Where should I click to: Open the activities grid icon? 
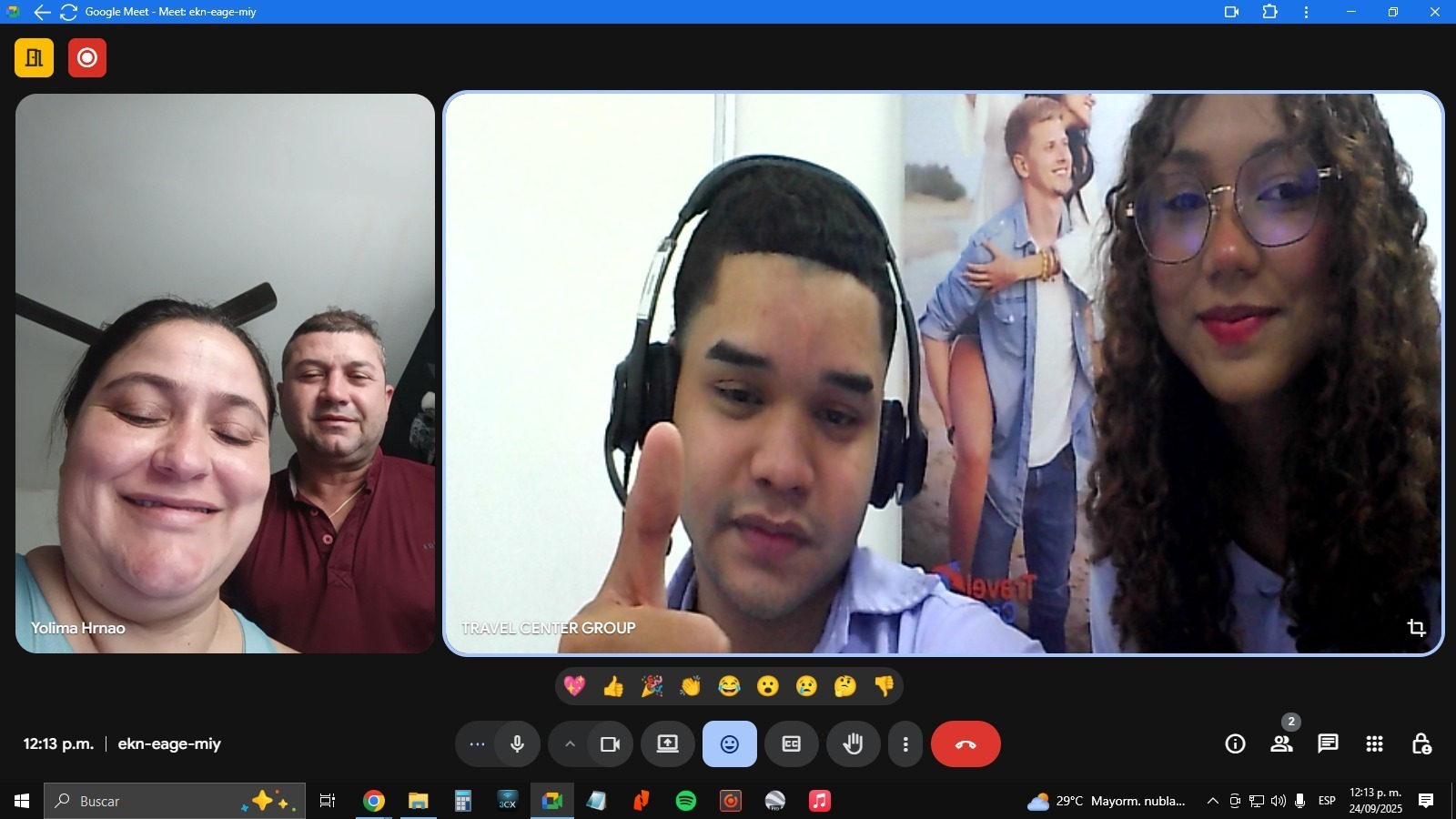(x=1374, y=744)
